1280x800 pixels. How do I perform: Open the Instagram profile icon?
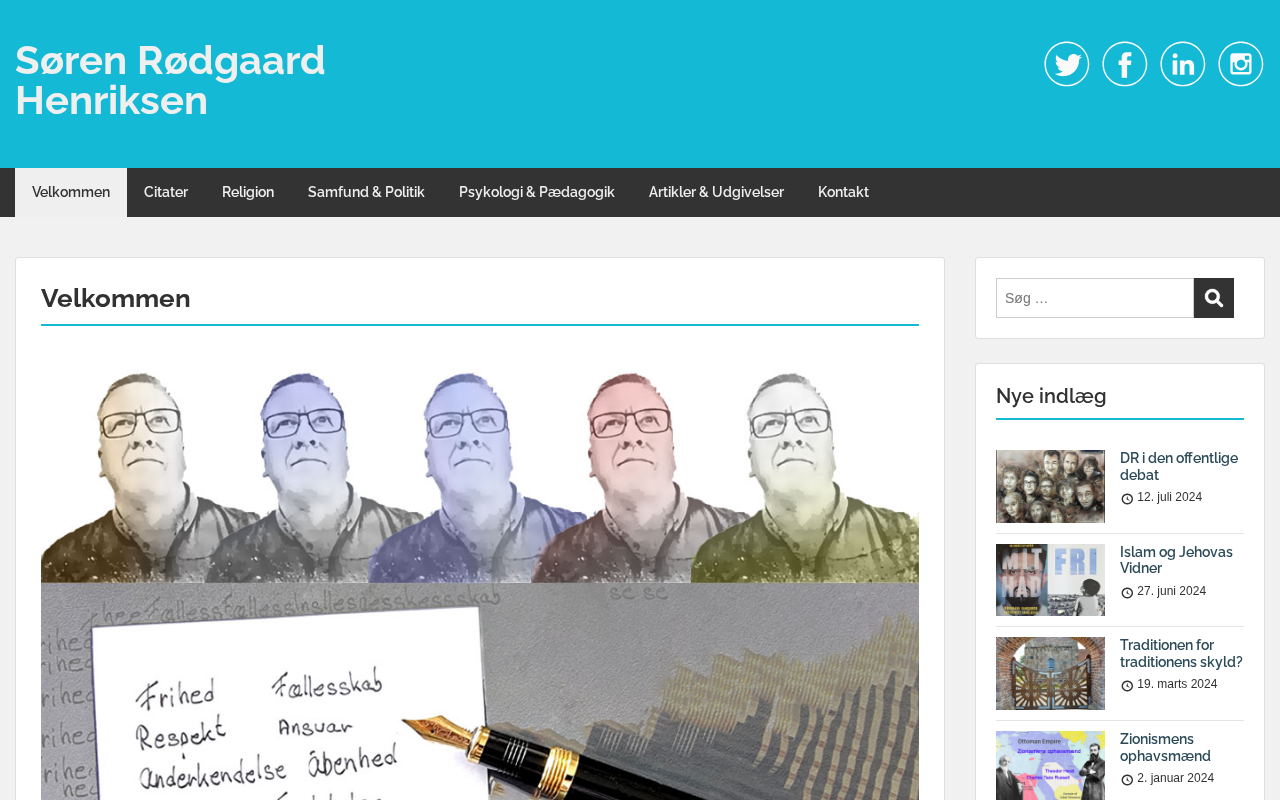[1241, 64]
